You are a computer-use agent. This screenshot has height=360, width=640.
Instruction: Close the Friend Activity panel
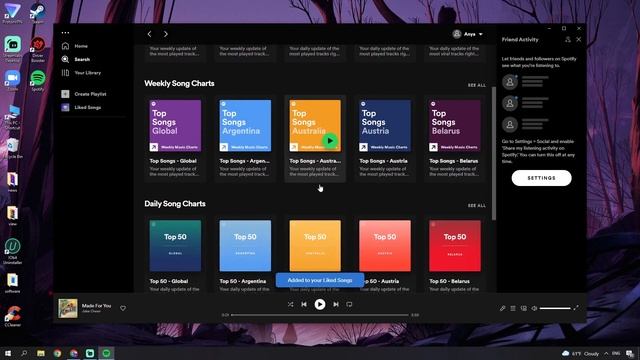pyautogui.click(x=579, y=40)
